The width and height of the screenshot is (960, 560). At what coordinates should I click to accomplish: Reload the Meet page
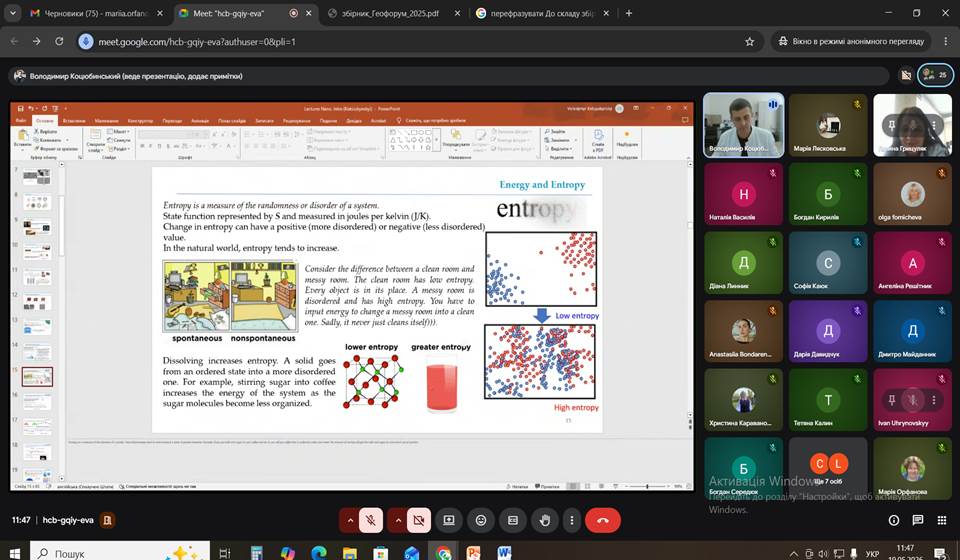pyautogui.click(x=59, y=41)
